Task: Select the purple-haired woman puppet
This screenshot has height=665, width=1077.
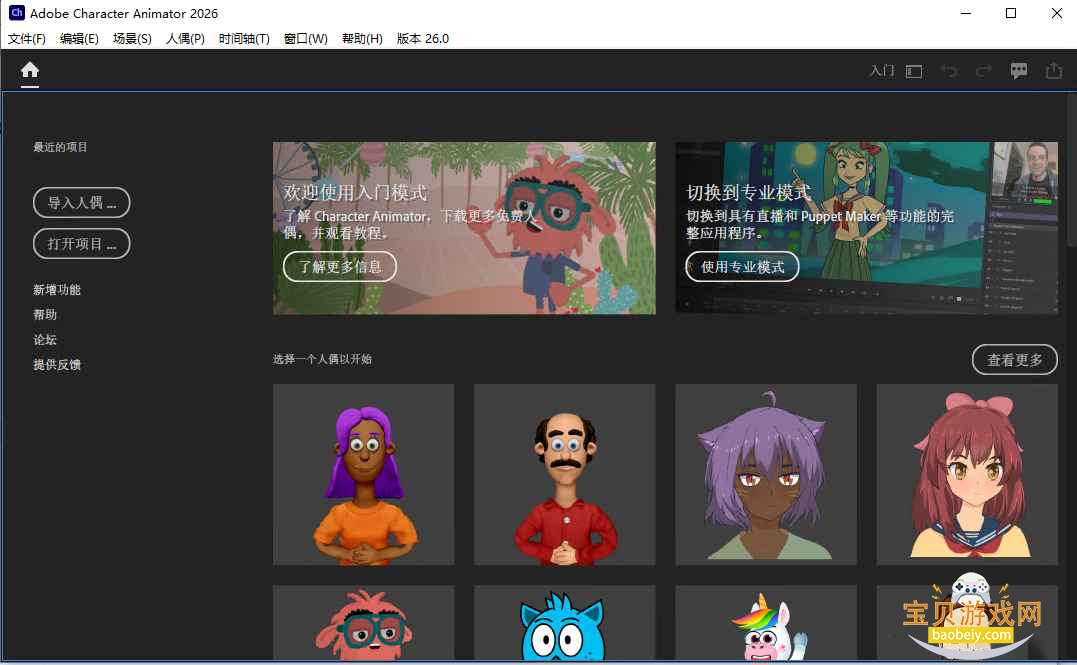Action: [x=363, y=475]
